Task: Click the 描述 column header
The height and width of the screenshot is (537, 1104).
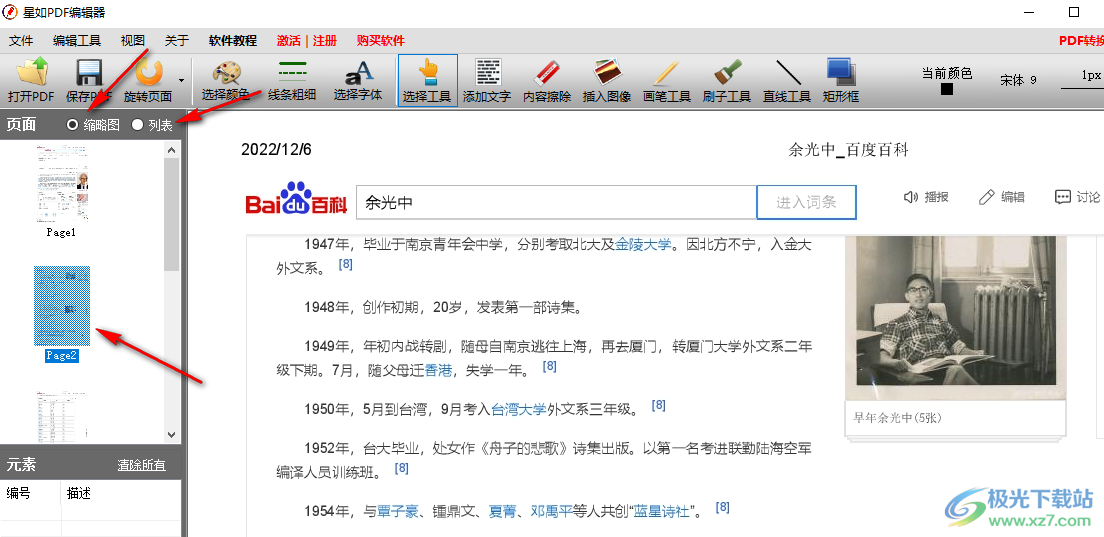Action: click(121, 493)
